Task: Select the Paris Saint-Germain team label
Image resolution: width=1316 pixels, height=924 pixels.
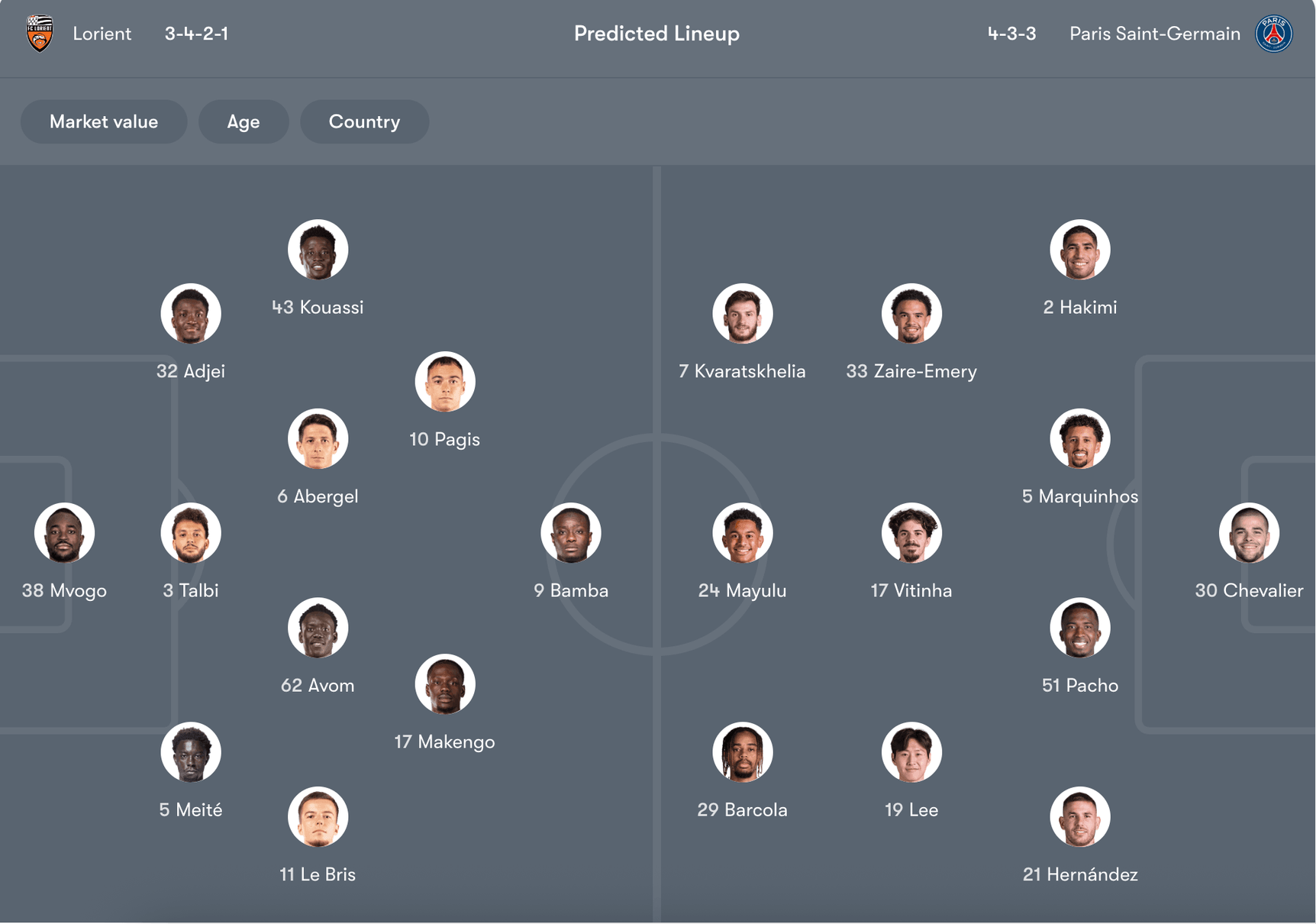Action: tap(1155, 34)
